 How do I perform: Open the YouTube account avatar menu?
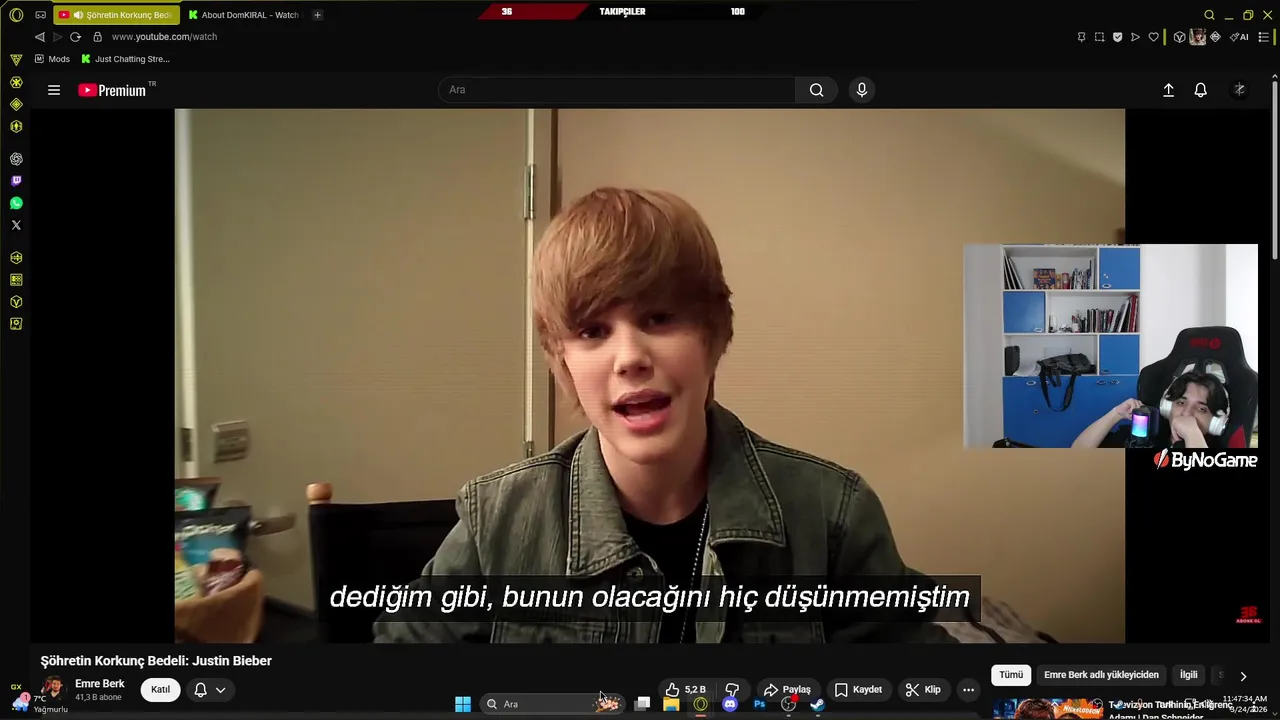click(1239, 90)
